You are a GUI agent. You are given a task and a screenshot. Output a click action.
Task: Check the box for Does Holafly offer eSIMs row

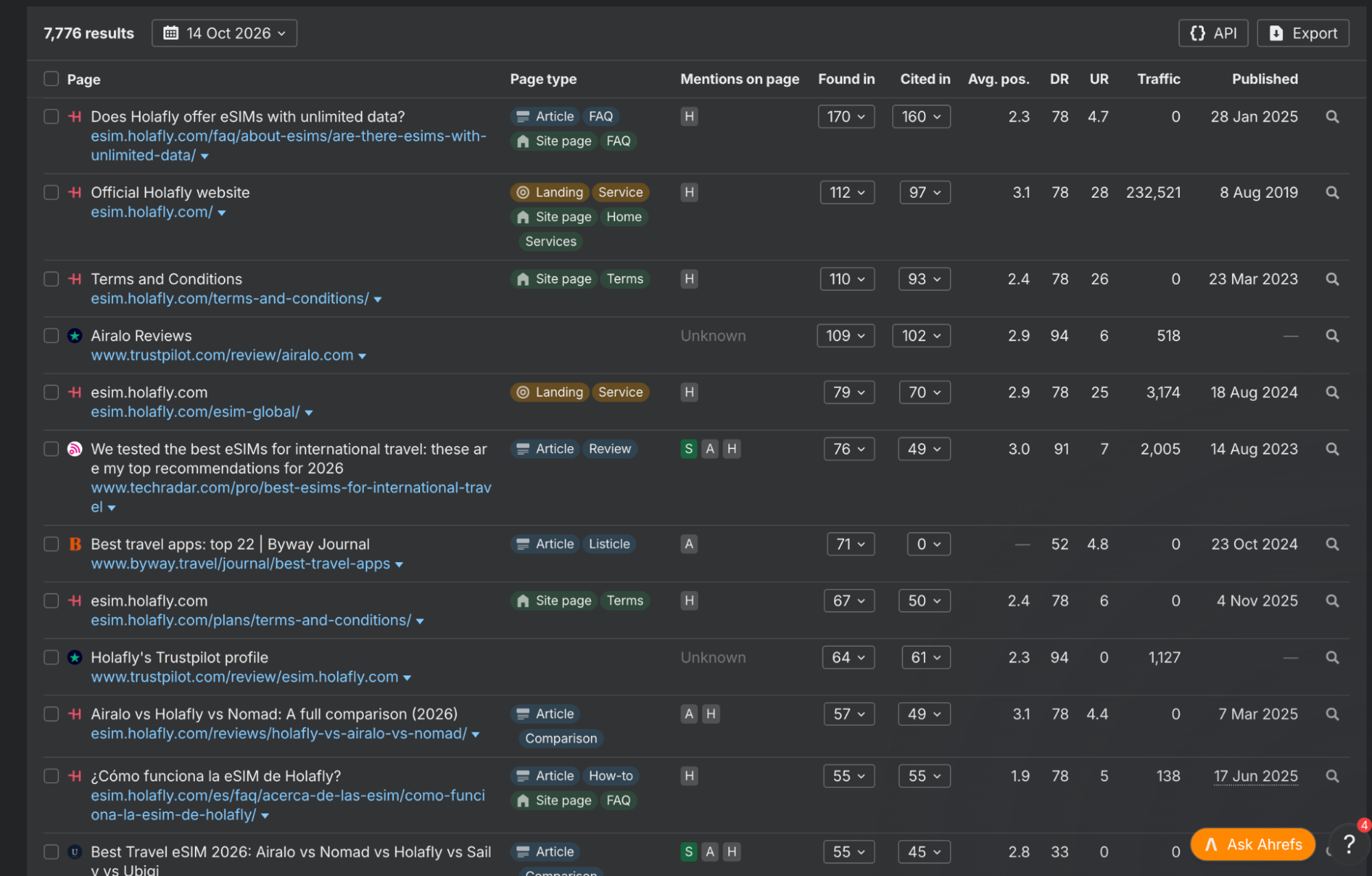click(x=51, y=117)
